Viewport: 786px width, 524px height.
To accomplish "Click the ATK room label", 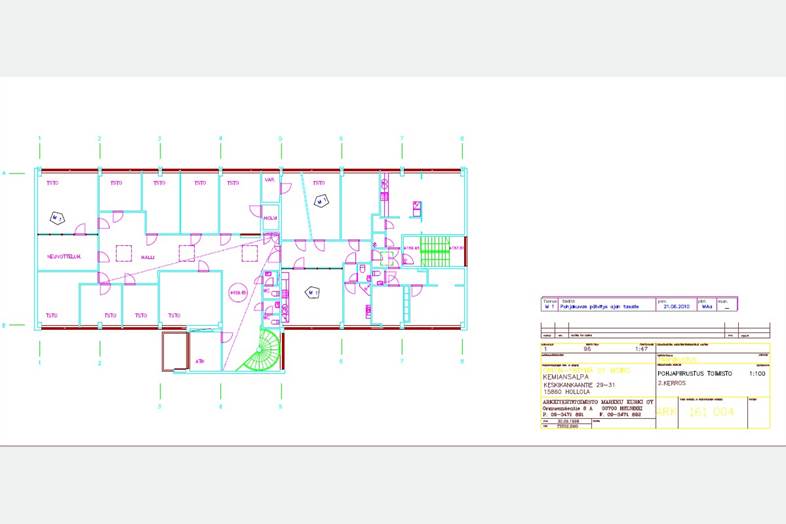I will coord(200,361).
